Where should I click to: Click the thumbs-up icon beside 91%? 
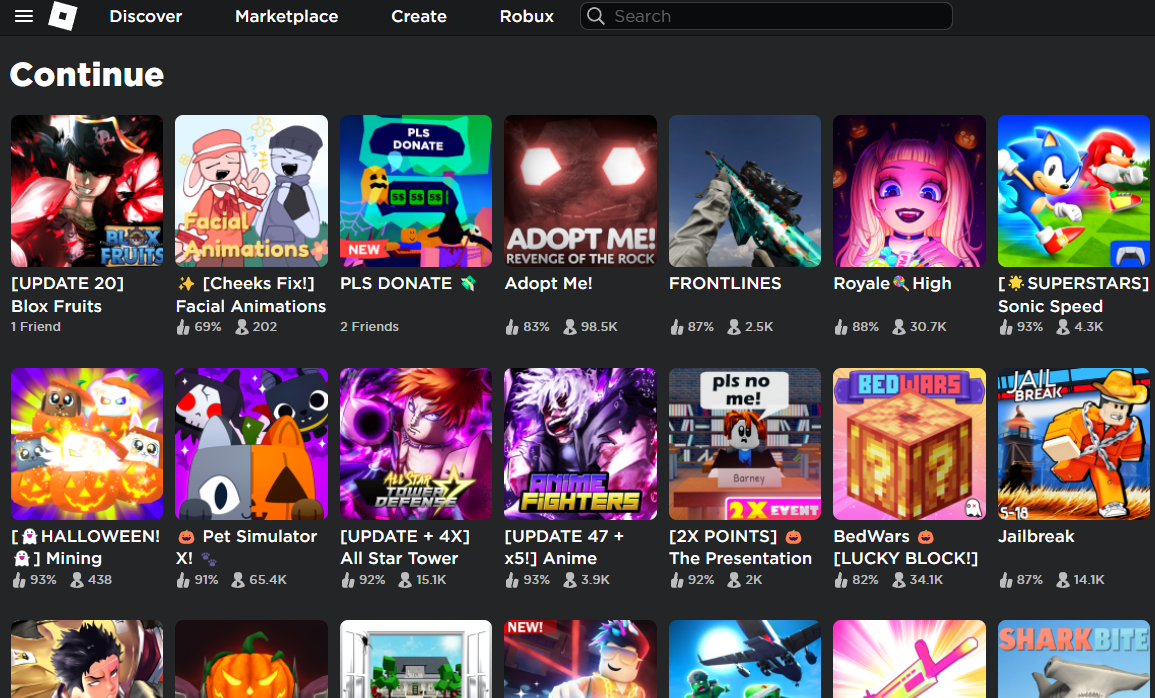point(183,580)
